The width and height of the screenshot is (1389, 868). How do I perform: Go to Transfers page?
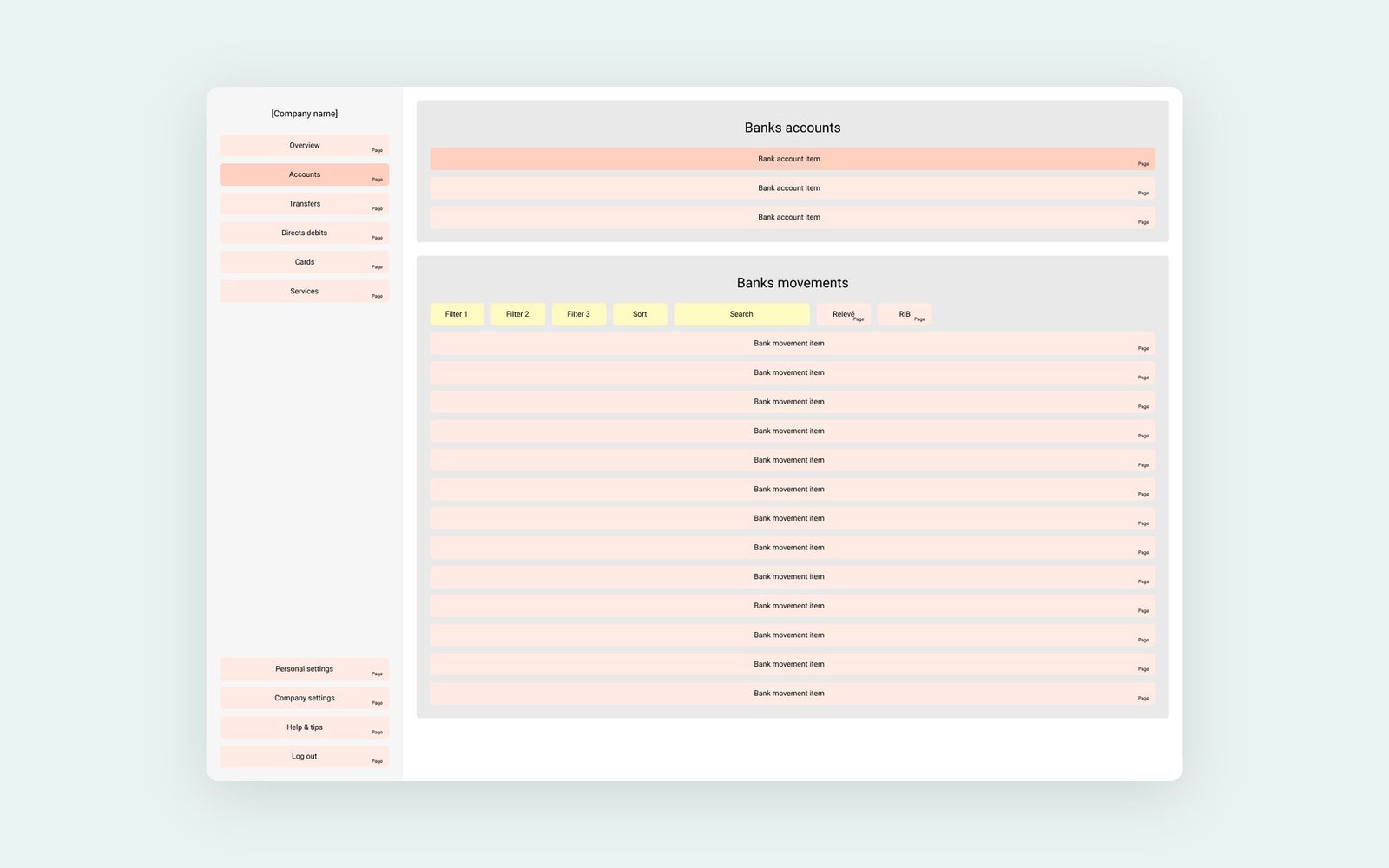pyautogui.click(x=304, y=204)
